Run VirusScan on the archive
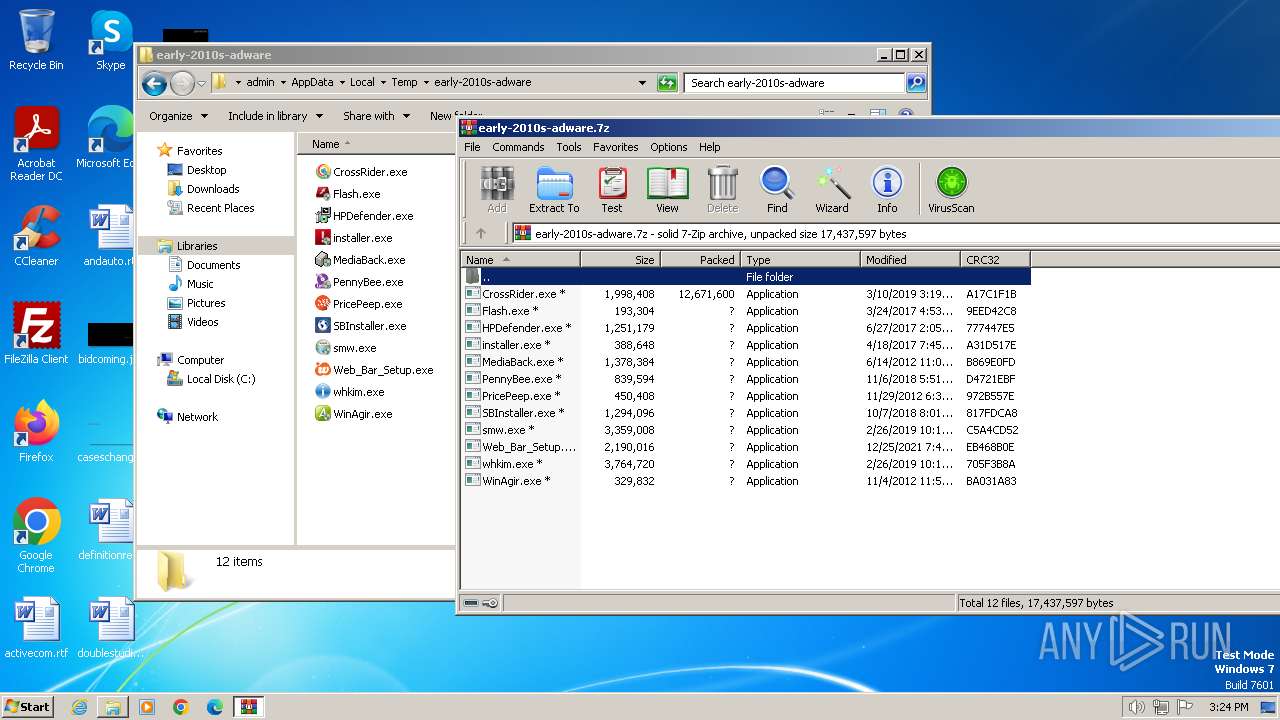Screen dimensions: 1280x720 pyautogui.click(x=951, y=189)
